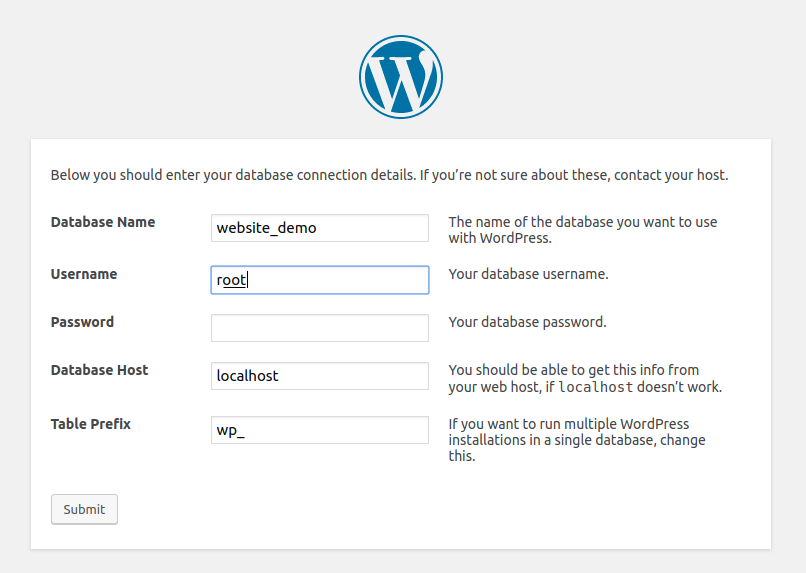
Task: Select the Password label text
Action: pos(82,322)
